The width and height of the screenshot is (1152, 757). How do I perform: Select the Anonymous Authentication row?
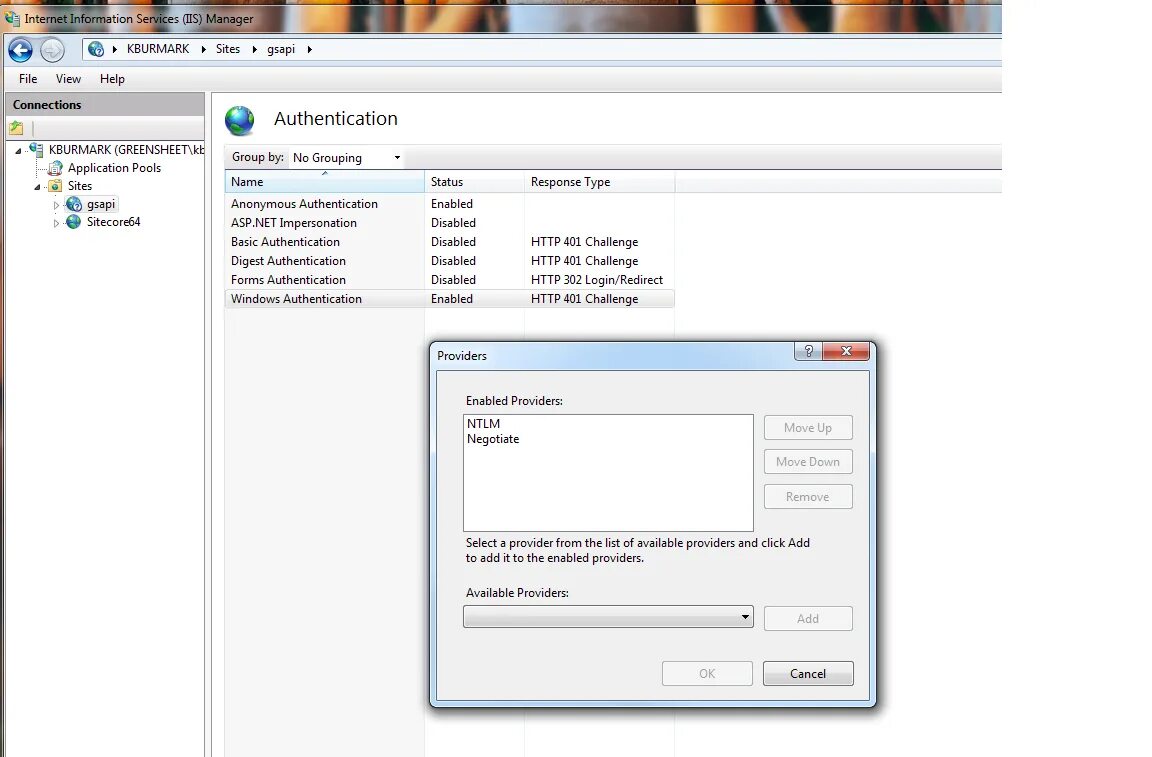click(449, 204)
